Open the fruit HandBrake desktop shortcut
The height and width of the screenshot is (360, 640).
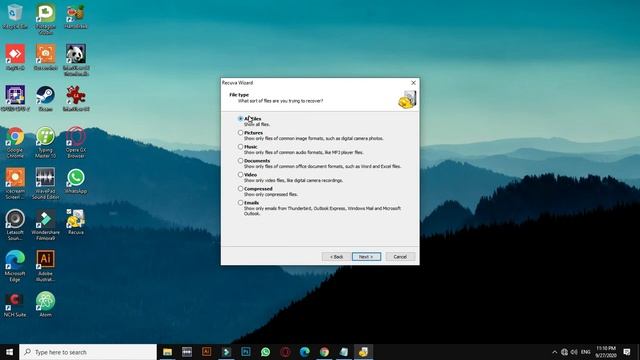tap(76, 16)
